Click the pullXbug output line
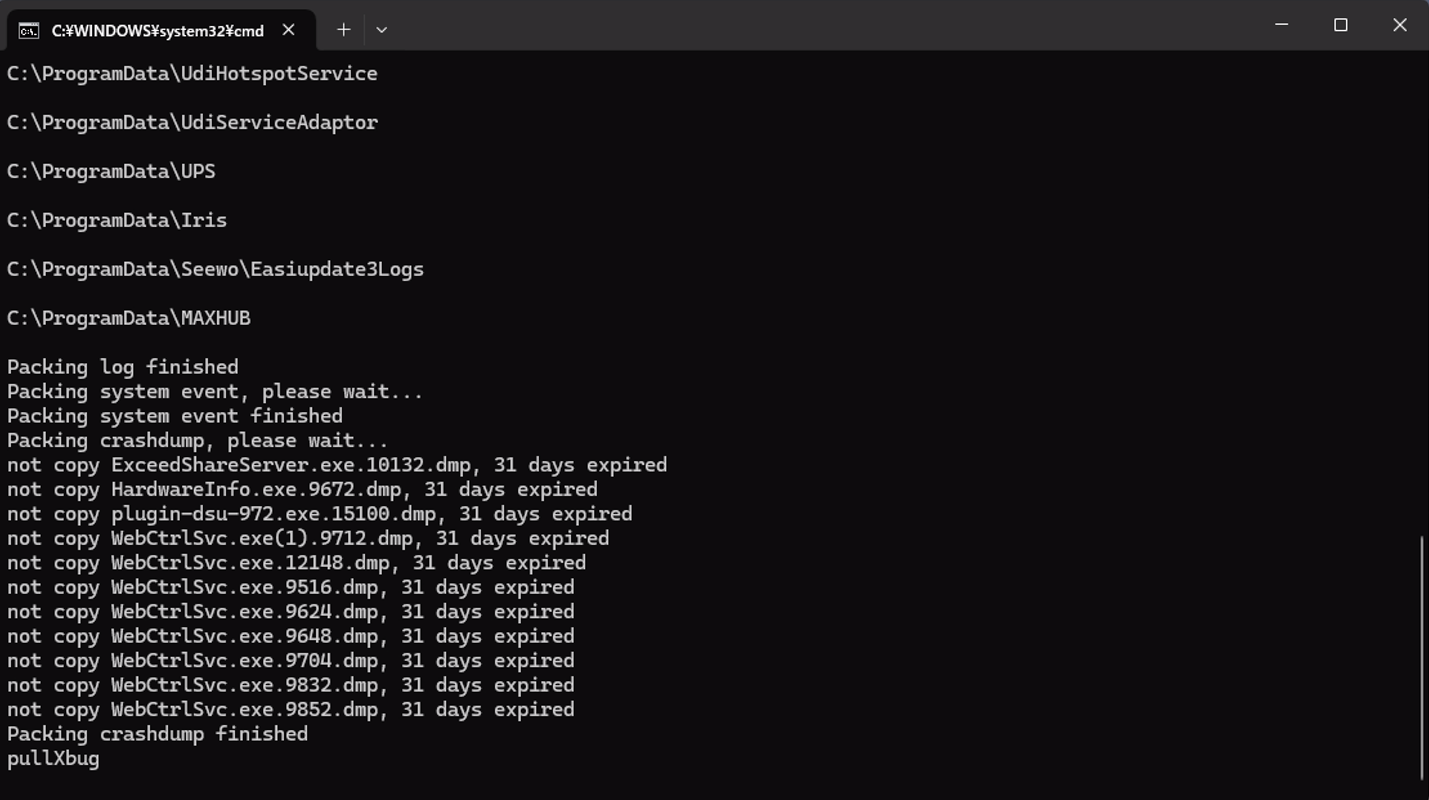The width and height of the screenshot is (1429, 800). click(53, 759)
